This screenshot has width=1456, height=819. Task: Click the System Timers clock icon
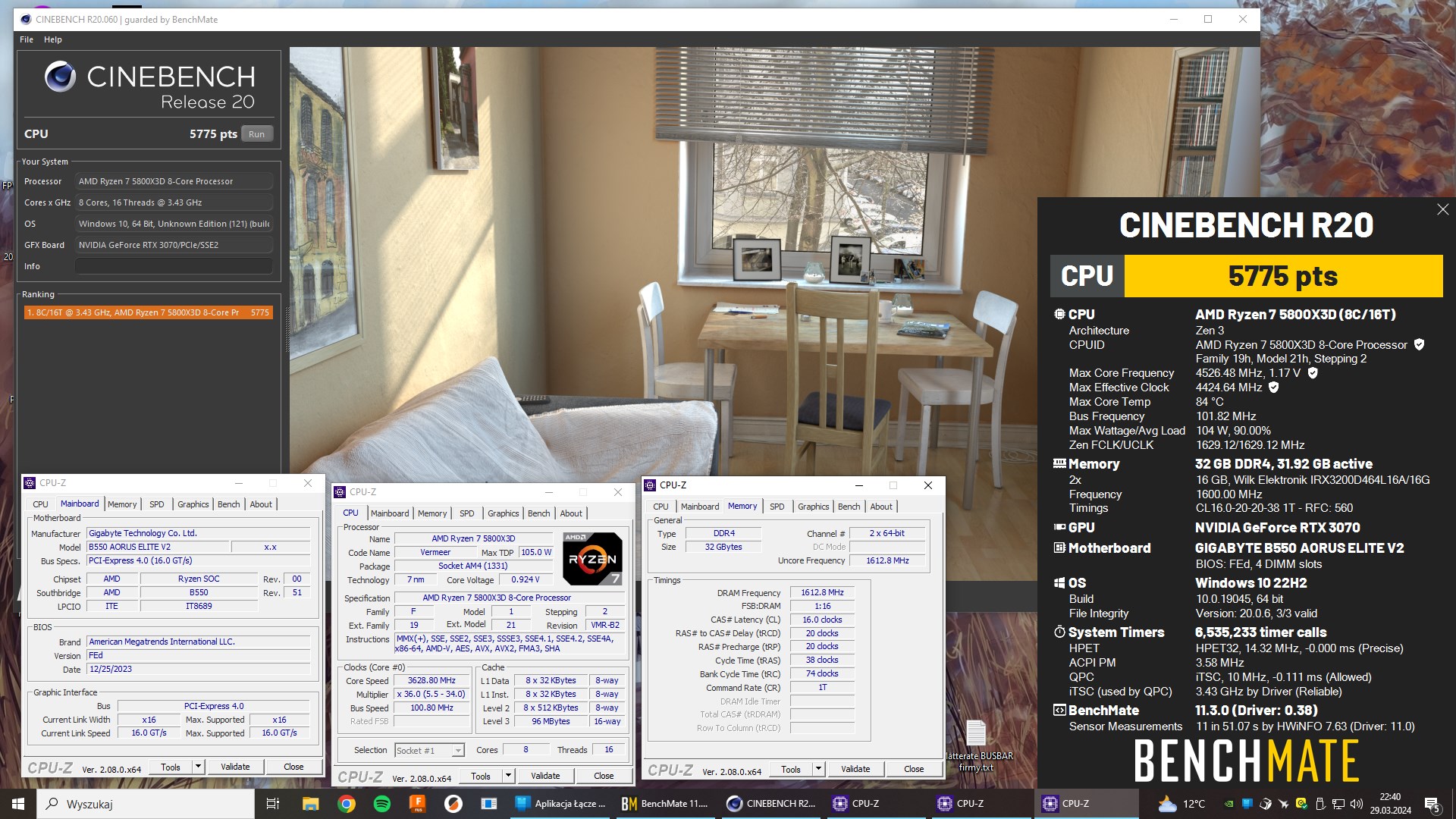[x=1059, y=632]
